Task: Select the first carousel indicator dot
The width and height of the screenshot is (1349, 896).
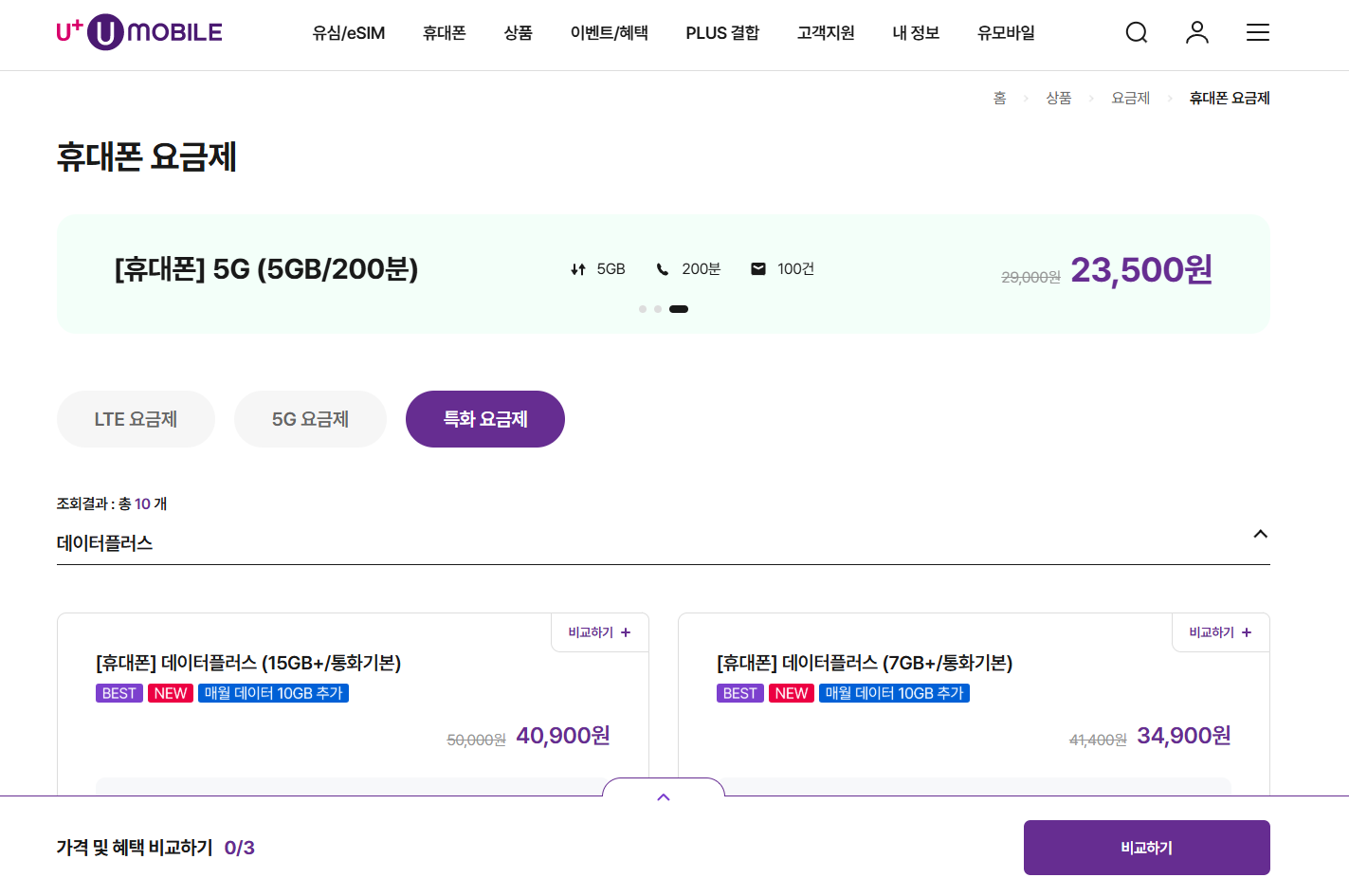Action: coord(642,308)
